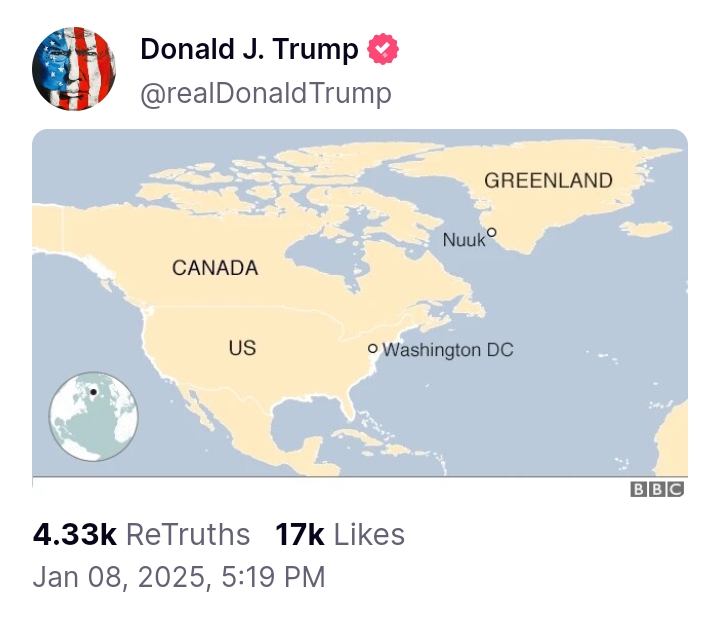703x628 pixels.
Task: Open the attached map image
Action: pos(360,303)
